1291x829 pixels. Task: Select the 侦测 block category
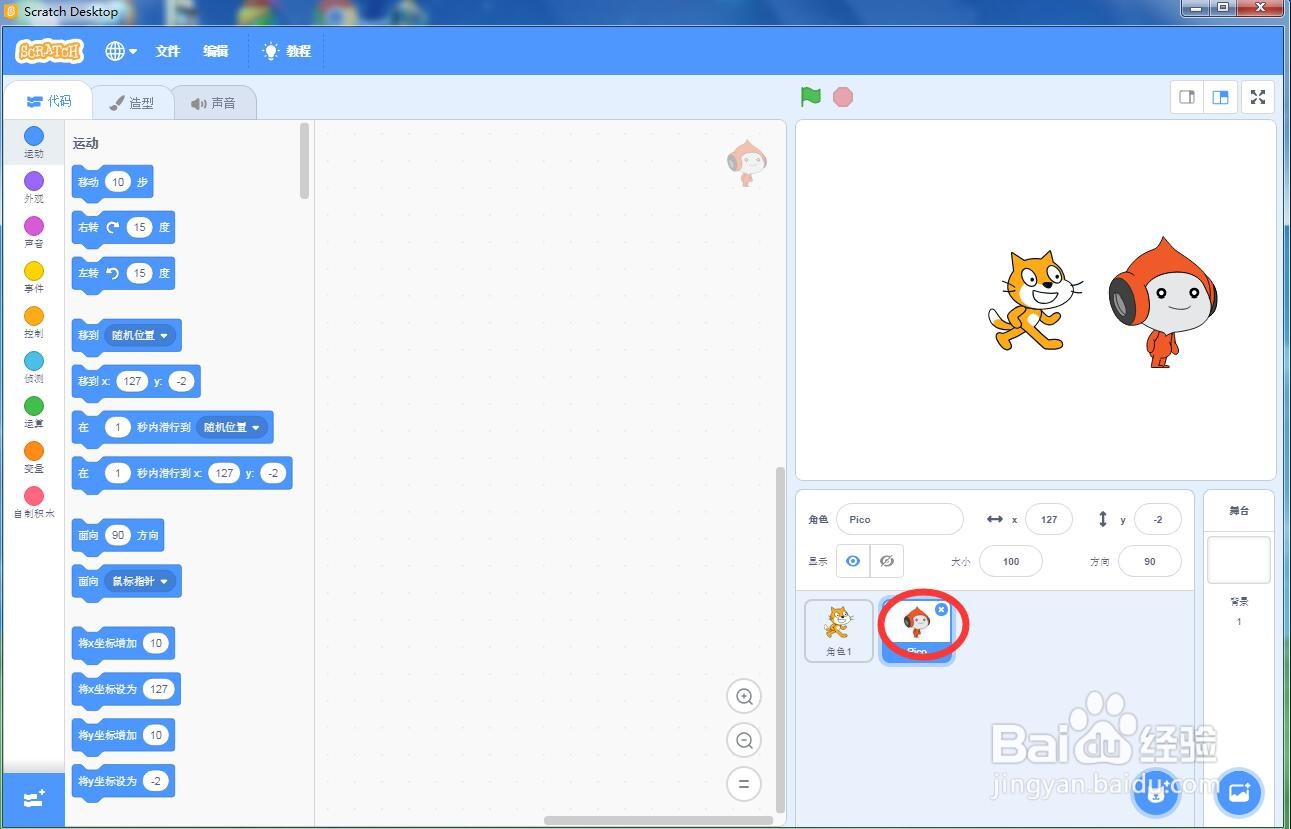click(x=34, y=366)
